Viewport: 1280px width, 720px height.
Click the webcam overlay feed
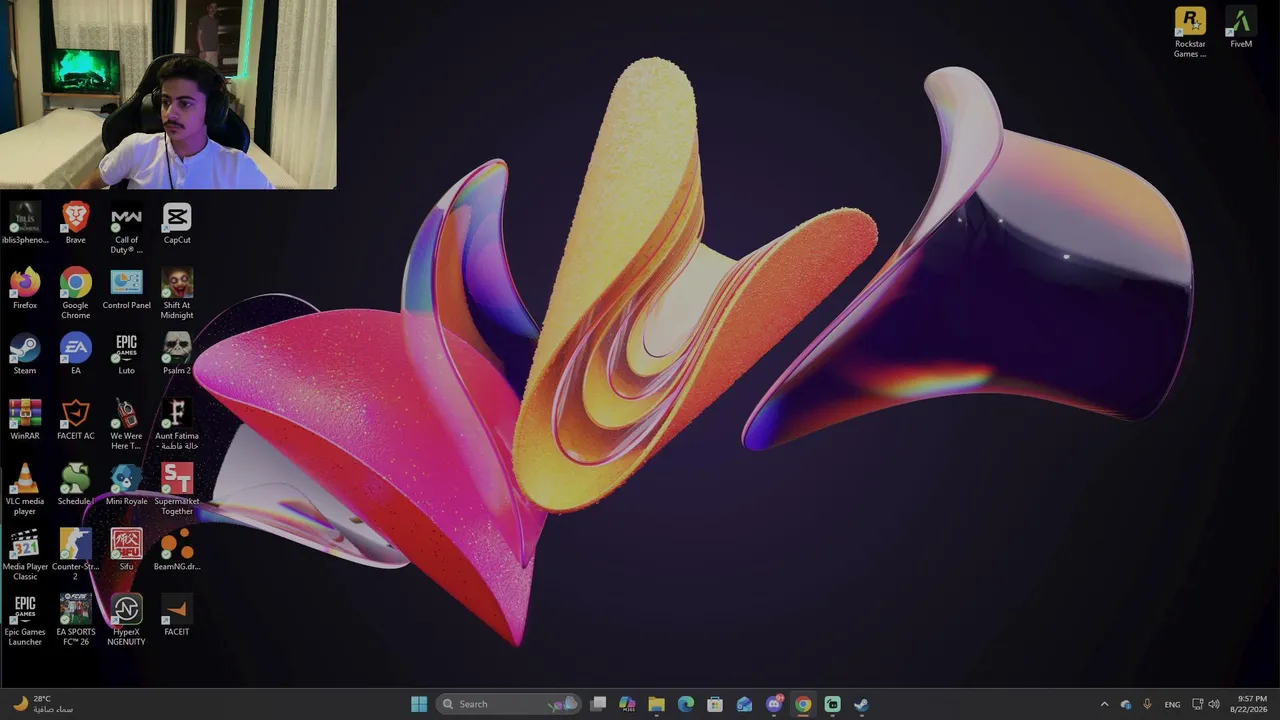click(x=168, y=94)
